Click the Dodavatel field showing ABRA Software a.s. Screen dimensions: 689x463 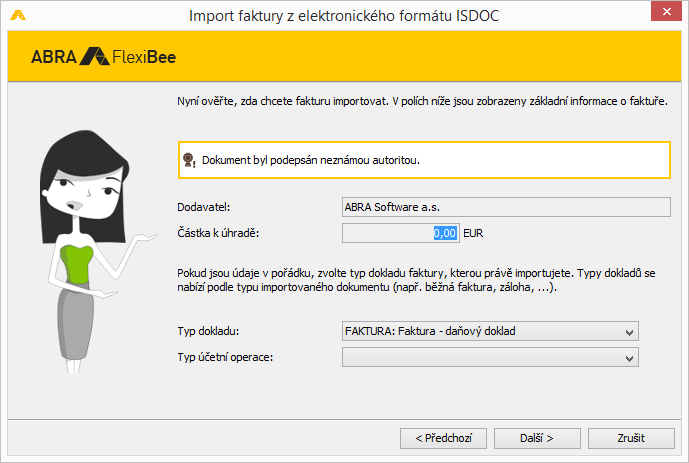pyautogui.click(x=506, y=207)
